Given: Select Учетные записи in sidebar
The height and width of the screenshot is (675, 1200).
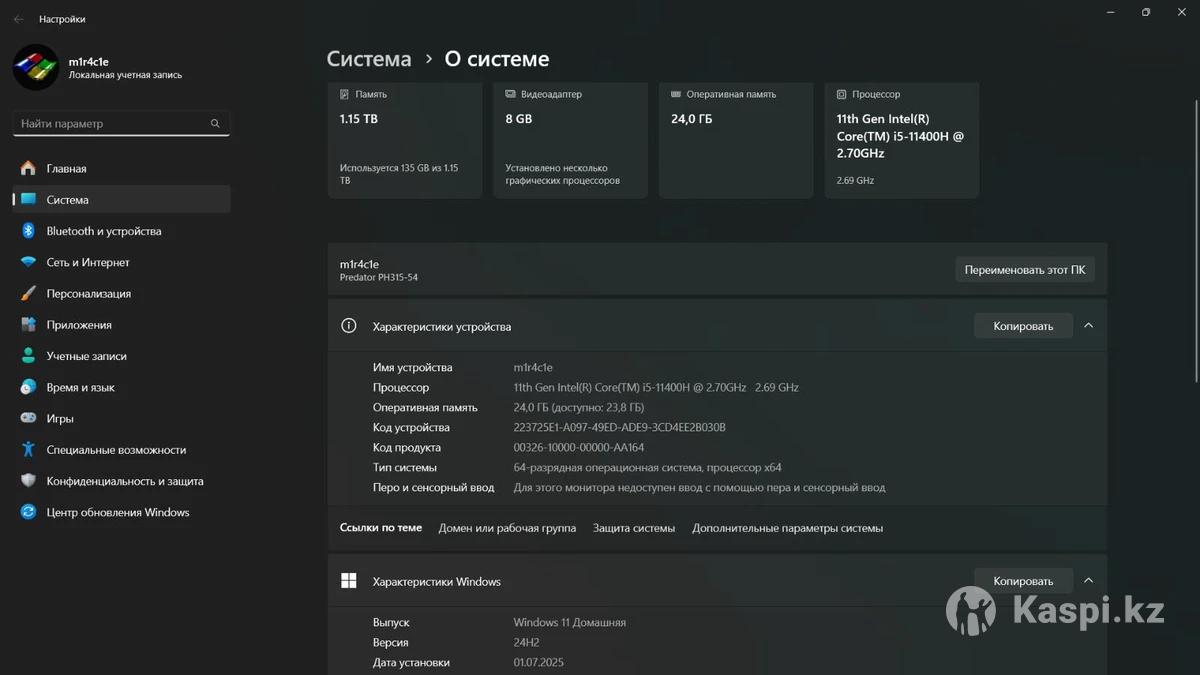Looking at the screenshot, I should coord(121,356).
